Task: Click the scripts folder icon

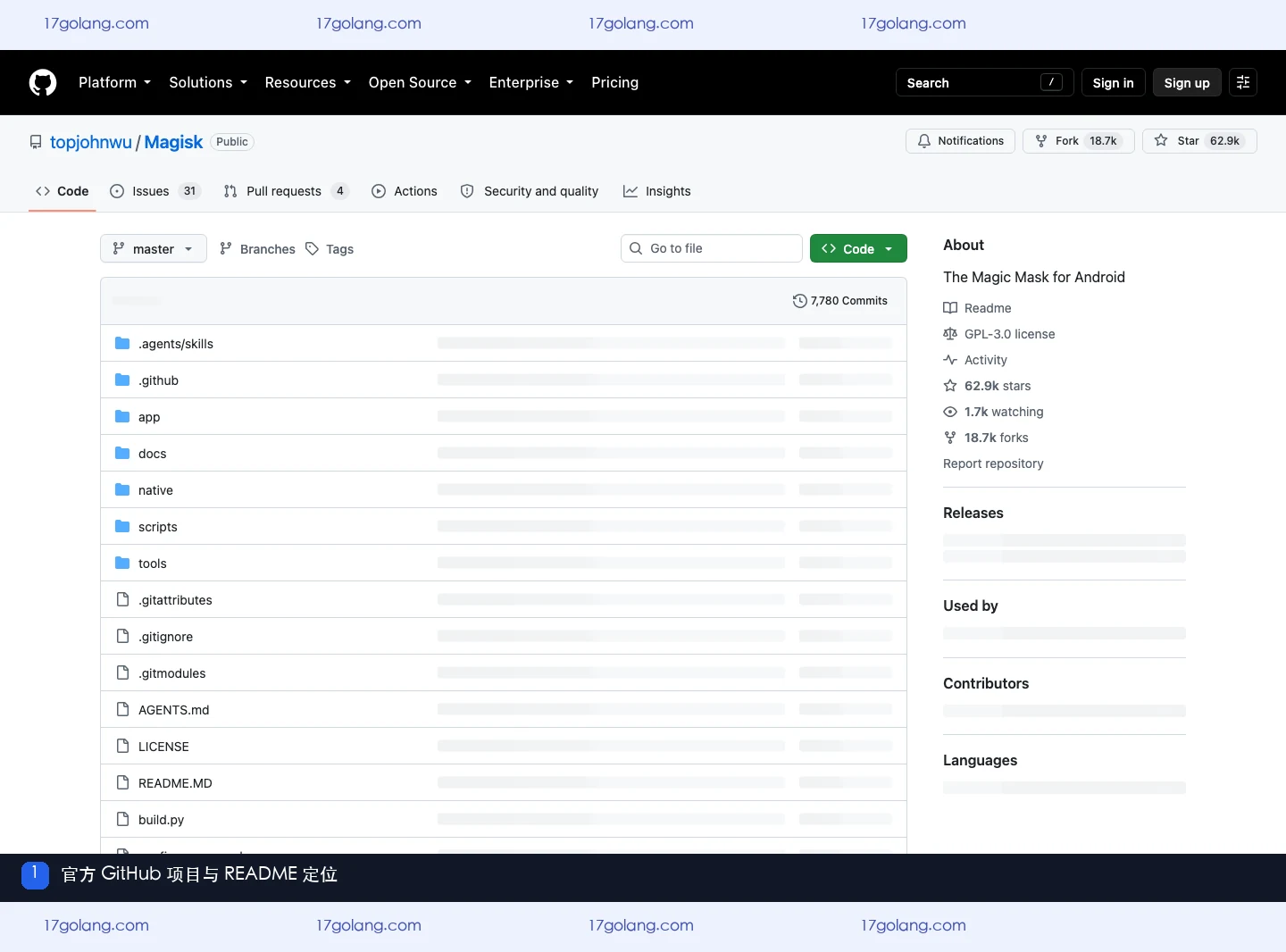Action: [122, 527]
